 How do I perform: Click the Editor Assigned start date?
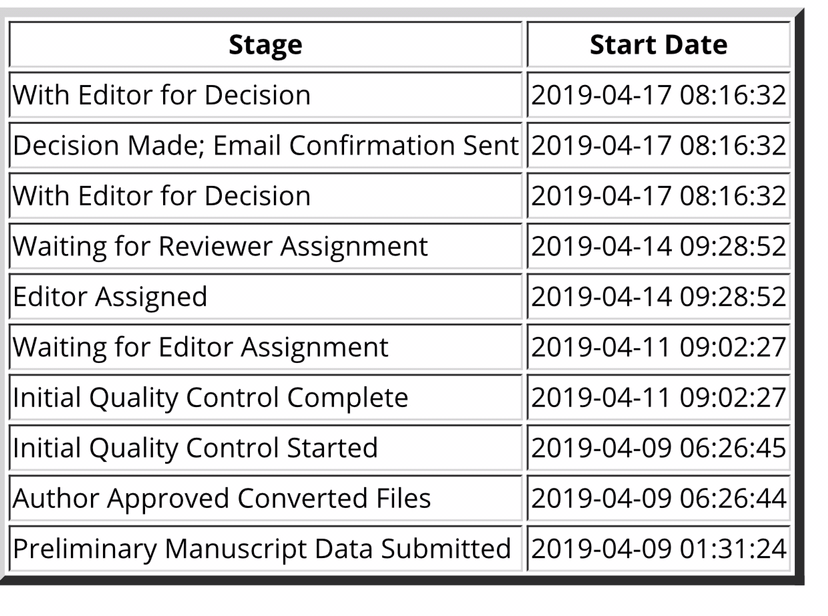point(658,297)
